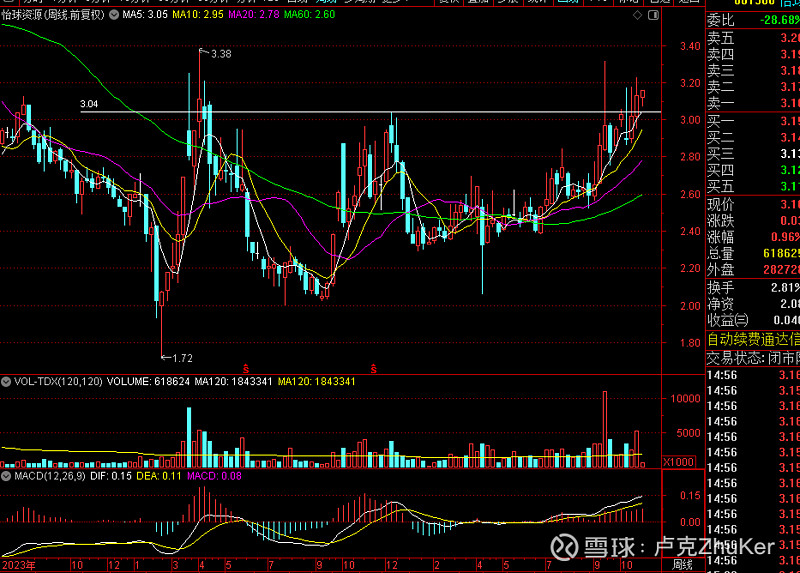The height and width of the screenshot is (573, 800).
Task: Click the 换手 turnover row
Action: coord(753,288)
